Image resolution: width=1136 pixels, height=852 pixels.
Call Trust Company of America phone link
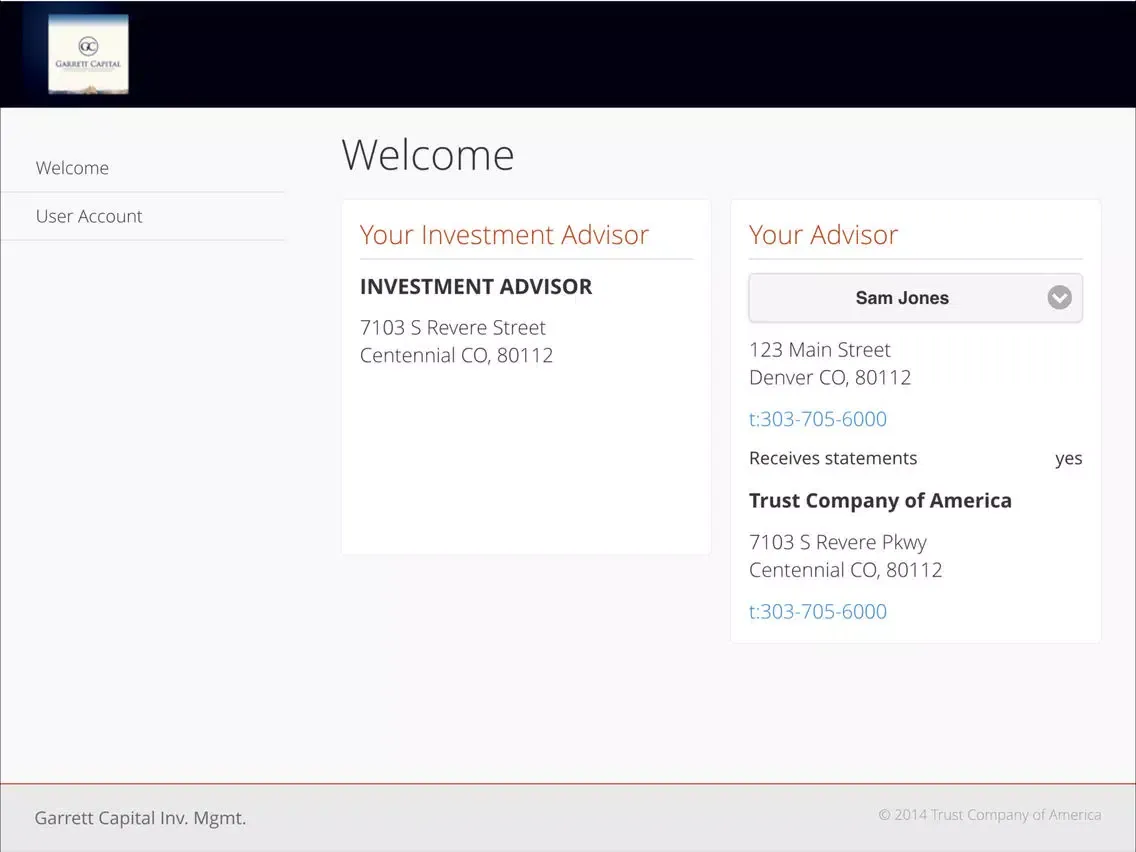pos(817,611)
